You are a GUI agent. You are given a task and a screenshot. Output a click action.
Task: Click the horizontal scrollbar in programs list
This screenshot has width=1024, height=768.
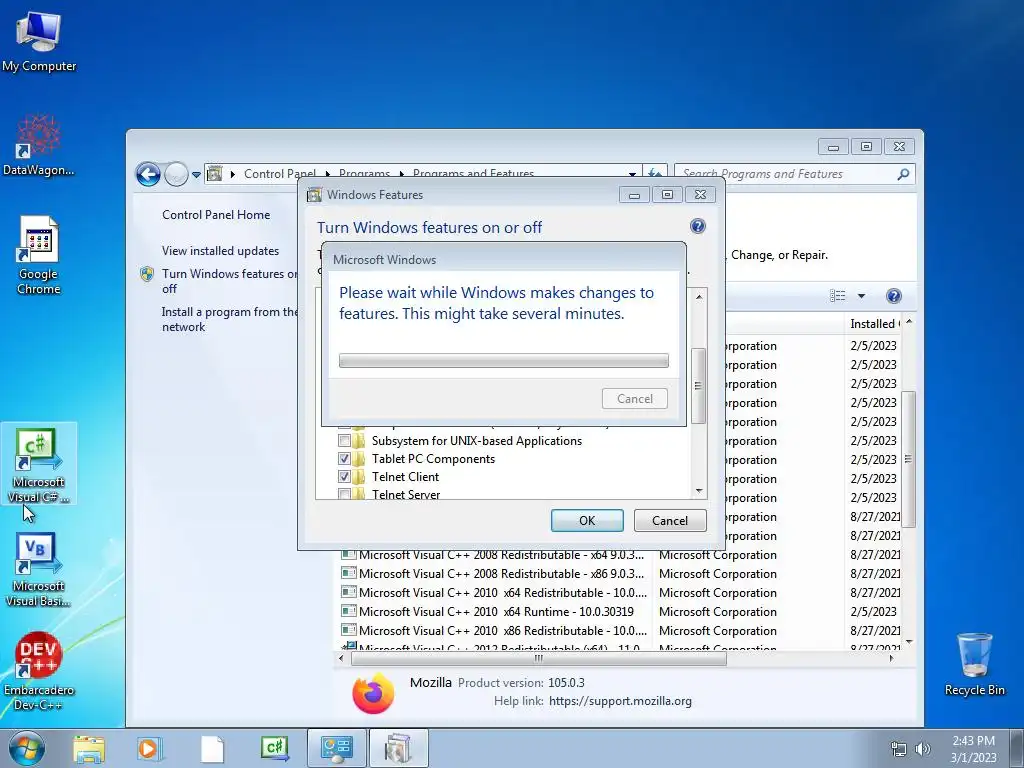[539, 658]
